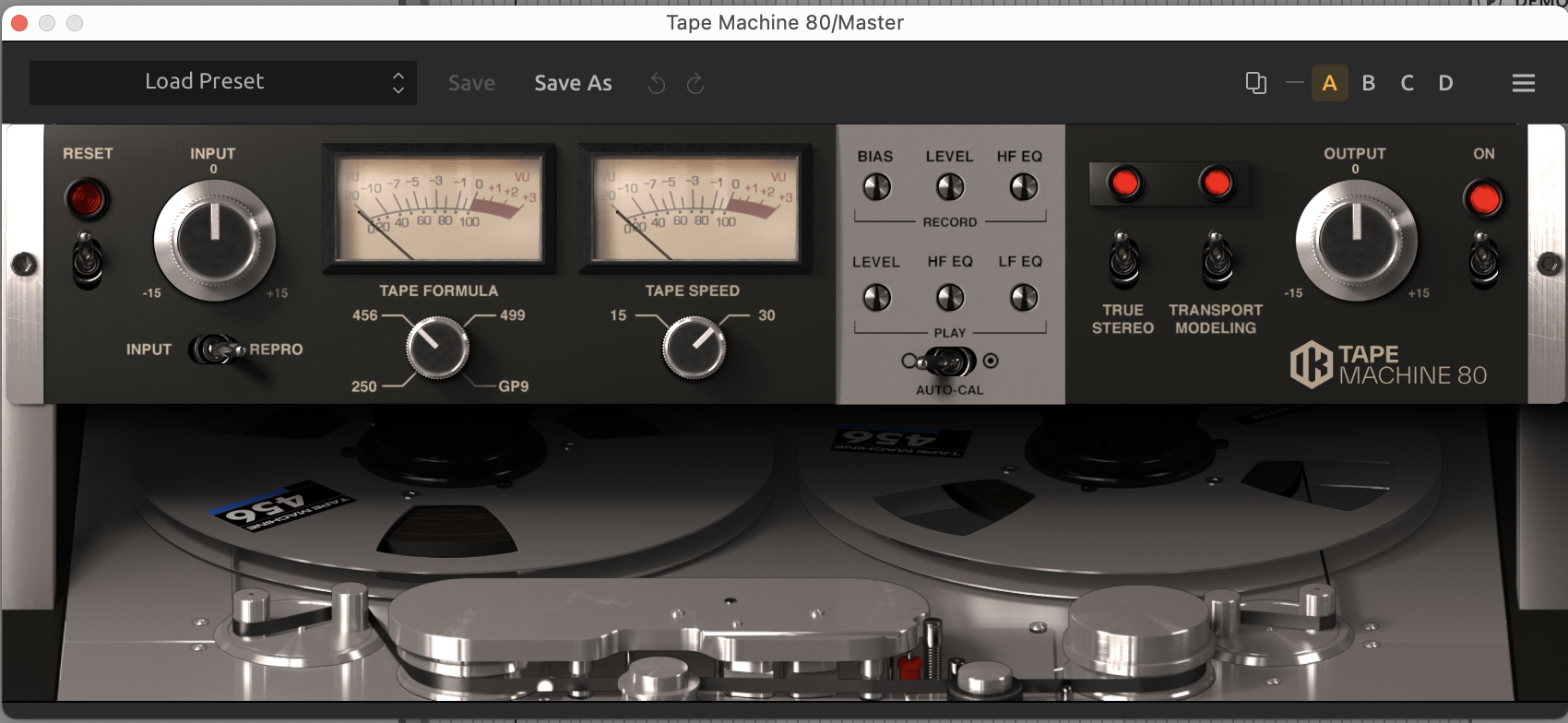
Task: Click the grayed Save button
Action: tap(471, 83)
